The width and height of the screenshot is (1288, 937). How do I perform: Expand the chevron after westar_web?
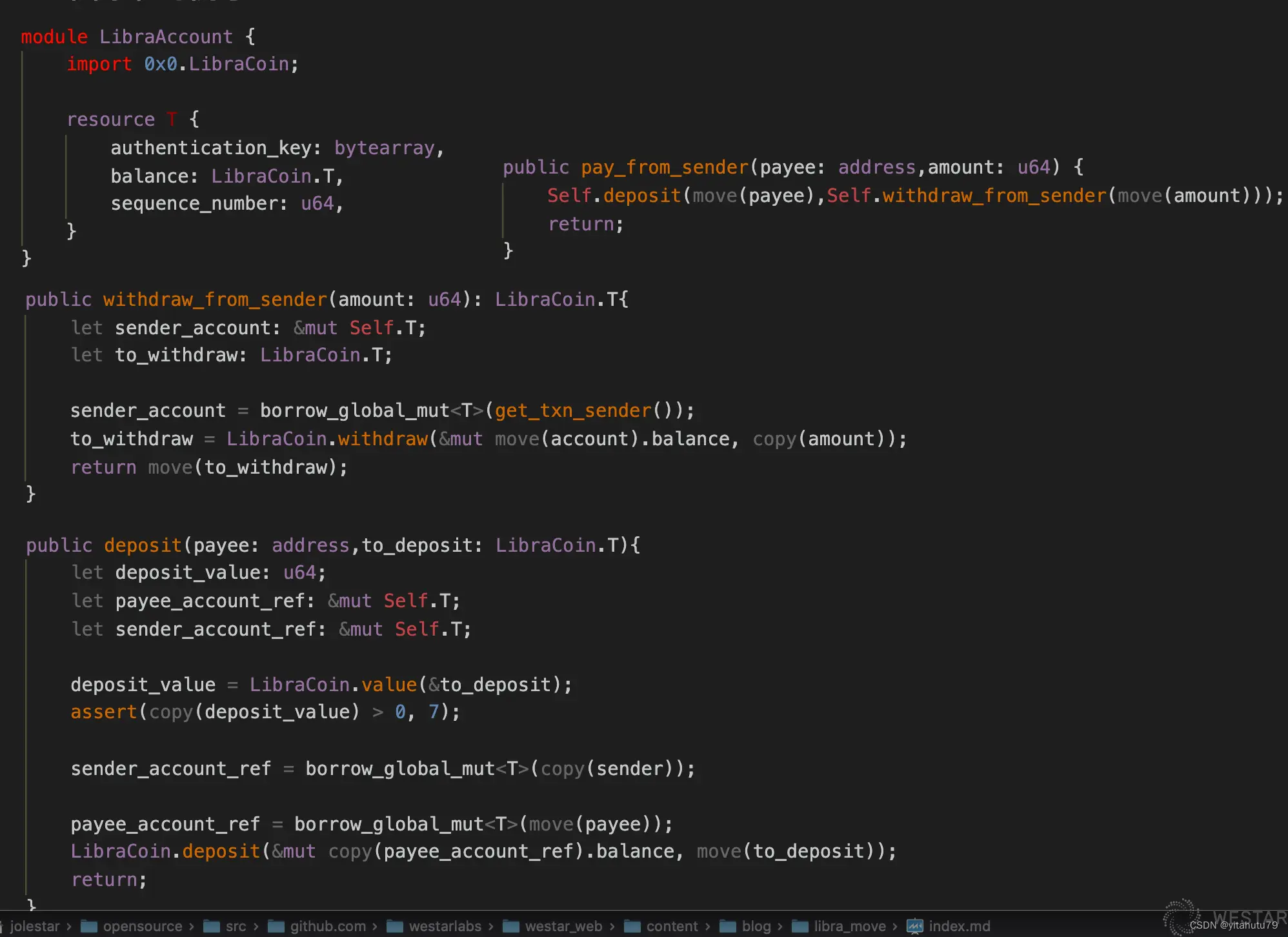(x=612, y=927)
